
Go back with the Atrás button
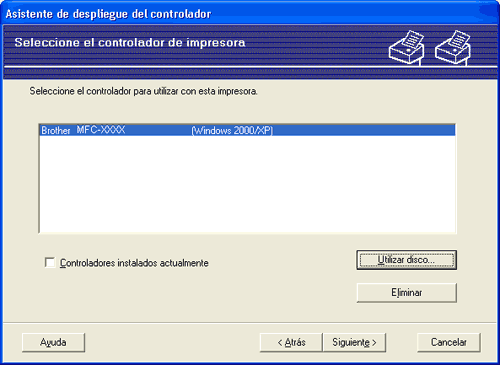(x=291, y=342)
